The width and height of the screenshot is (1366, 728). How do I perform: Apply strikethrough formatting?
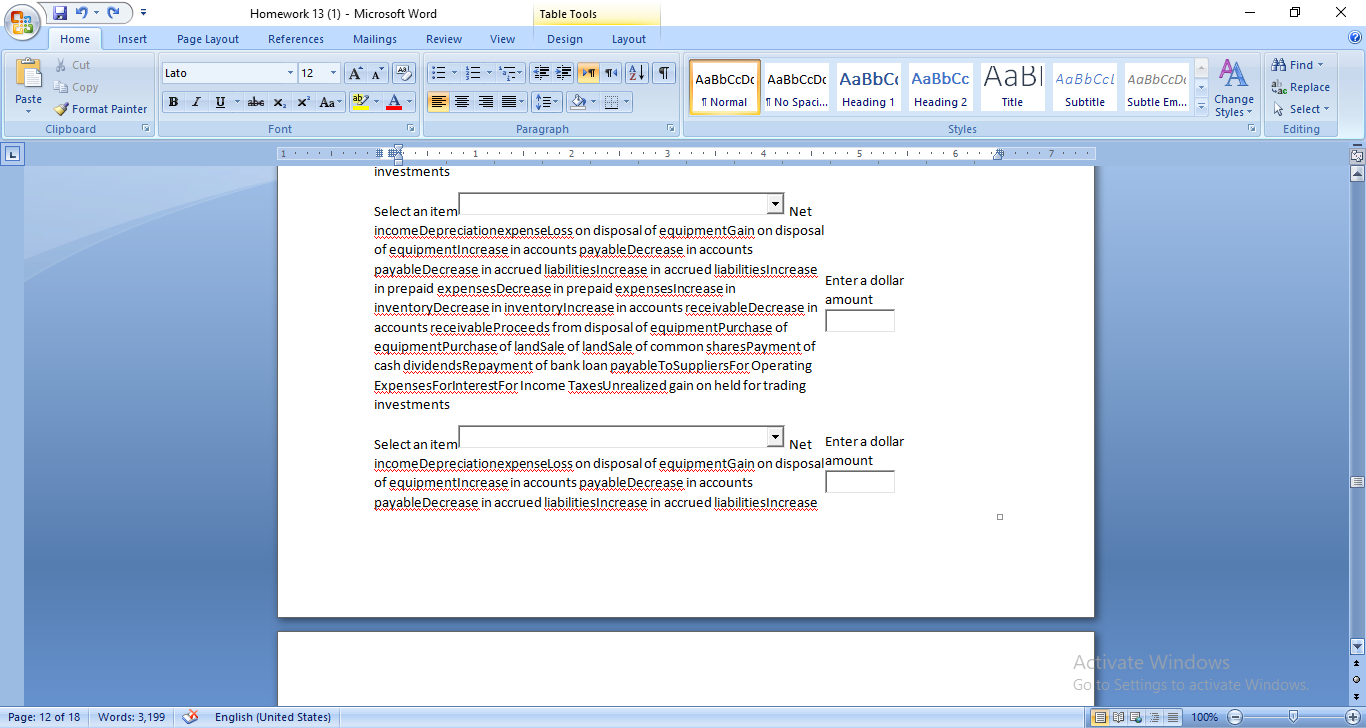(256, 102)
